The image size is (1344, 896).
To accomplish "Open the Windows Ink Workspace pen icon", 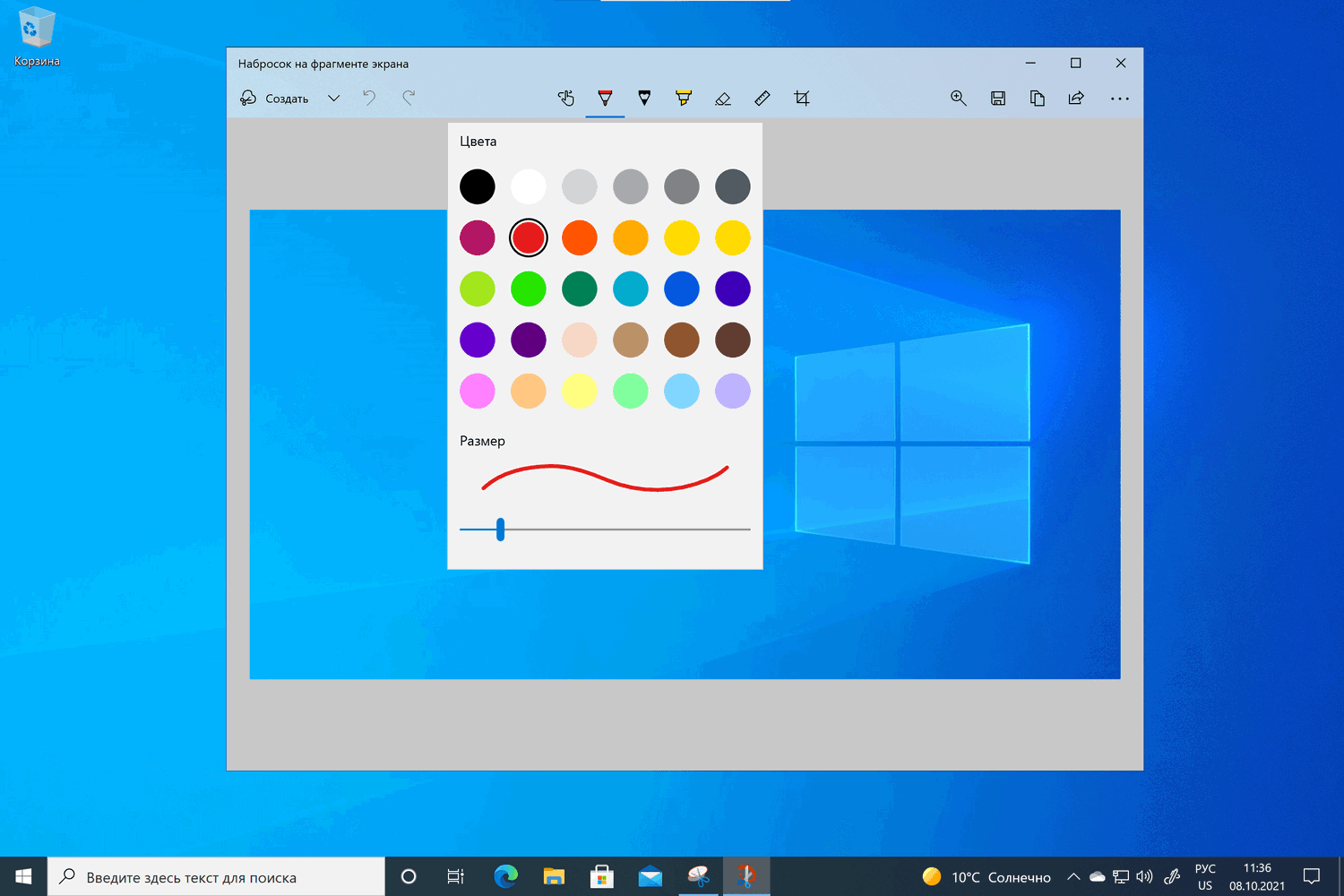I will 1172,876.
